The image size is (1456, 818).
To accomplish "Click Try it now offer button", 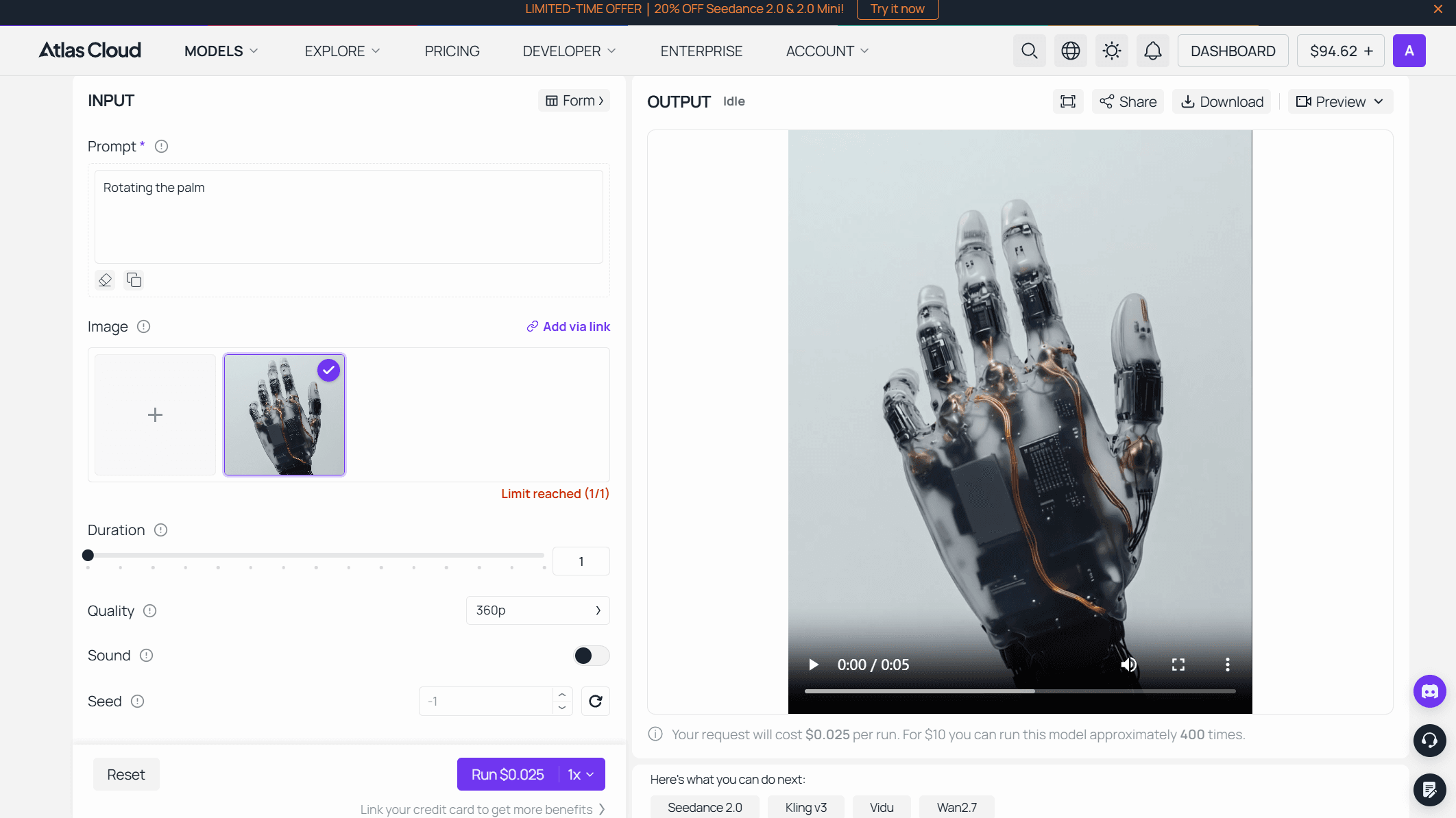I will tap(897, 9).
